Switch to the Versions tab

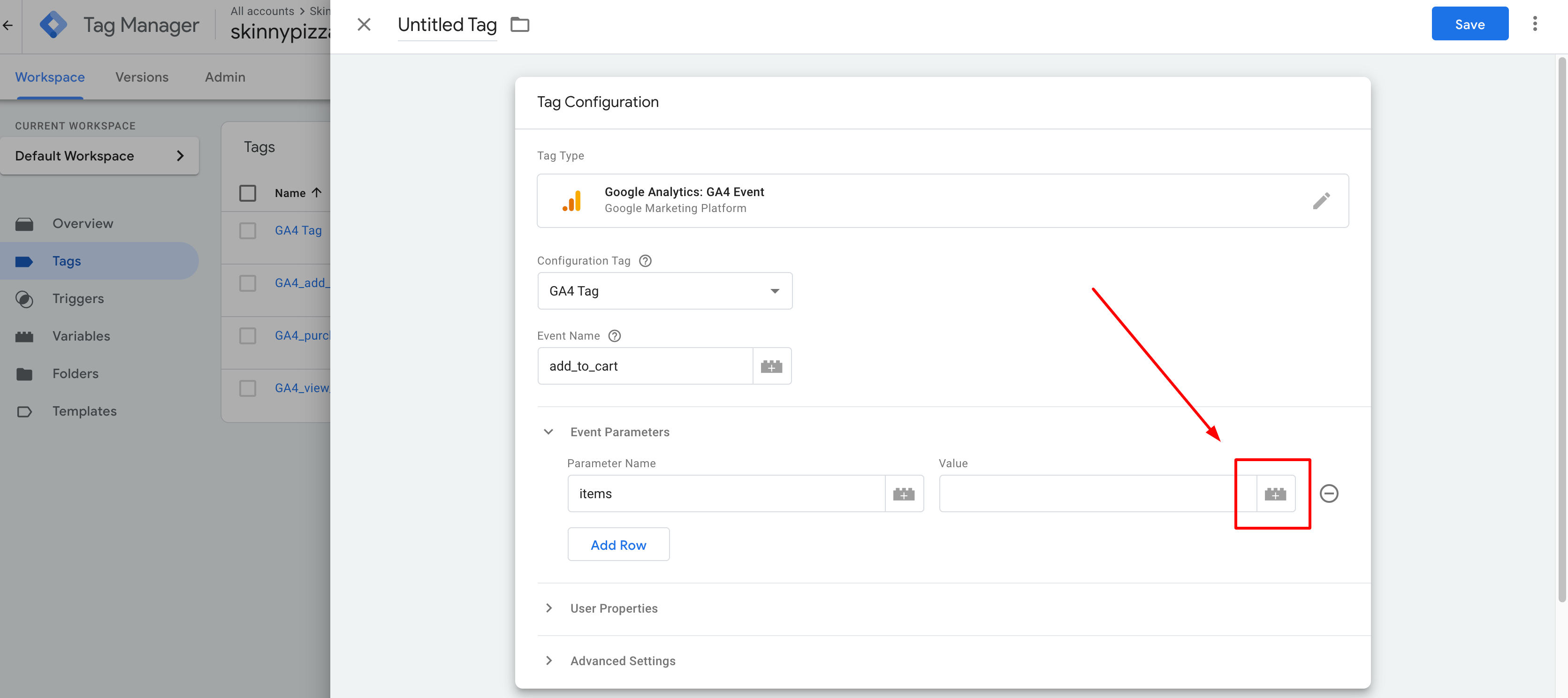pyautogui.click(x=142, y=77)
